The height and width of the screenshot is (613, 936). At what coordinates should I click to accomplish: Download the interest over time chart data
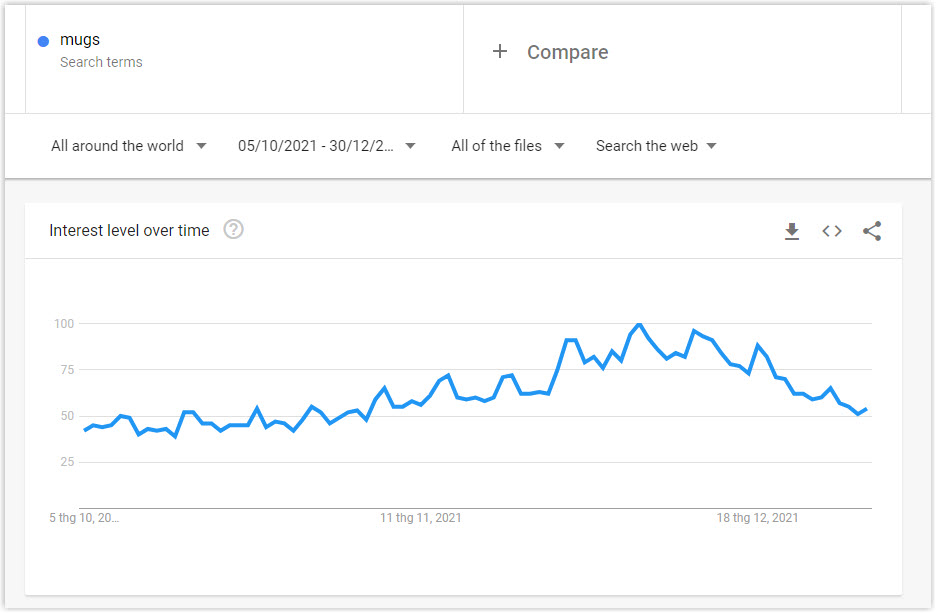792,231
